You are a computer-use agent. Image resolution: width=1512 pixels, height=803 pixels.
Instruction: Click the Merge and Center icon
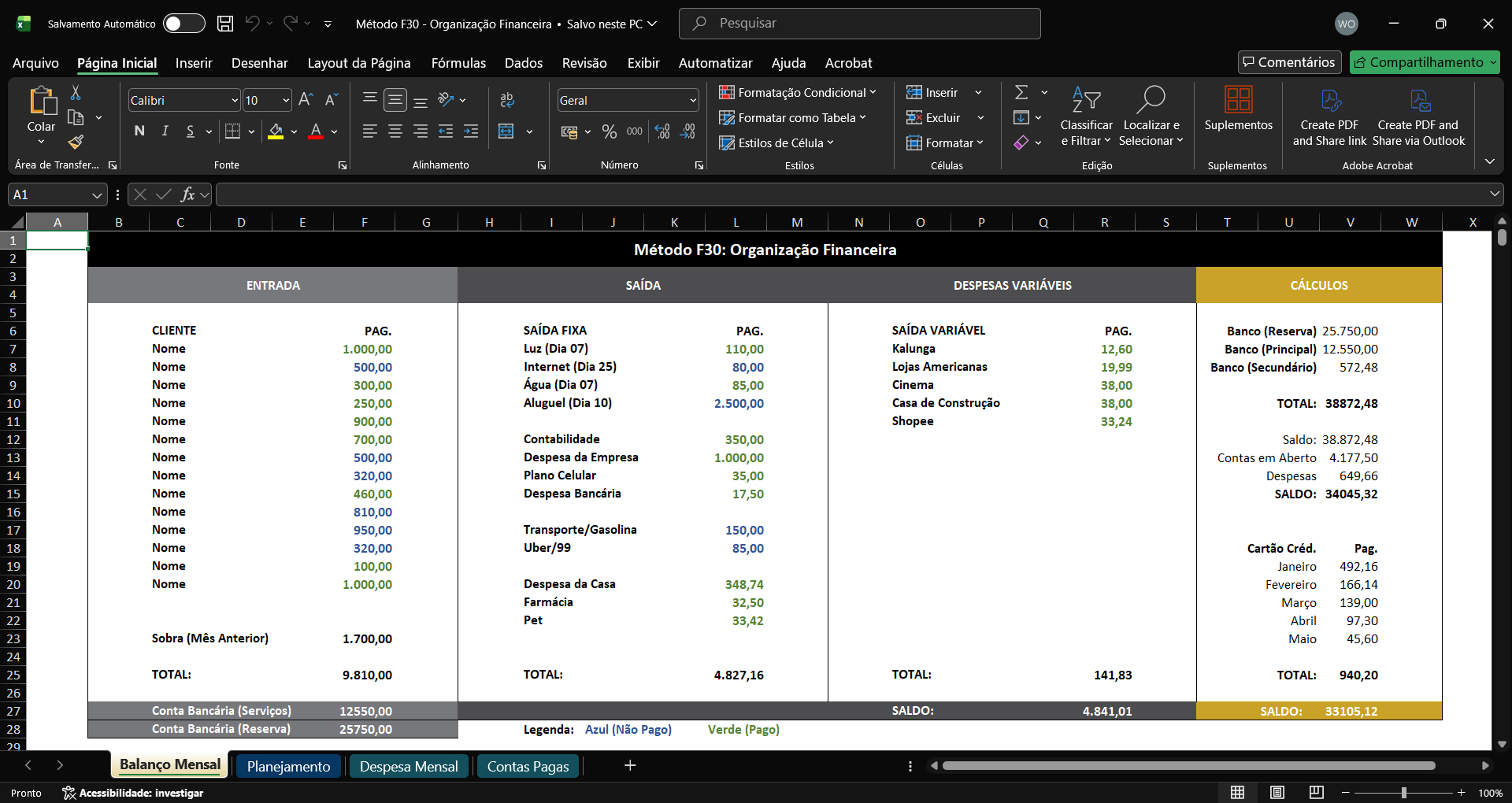click(x=506, y=131)
